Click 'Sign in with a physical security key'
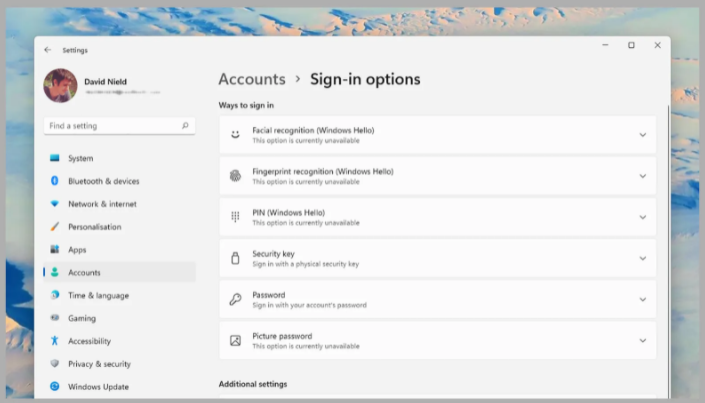Image resolution: width=705 pixels, height=403 pixels. coord(305,264)
